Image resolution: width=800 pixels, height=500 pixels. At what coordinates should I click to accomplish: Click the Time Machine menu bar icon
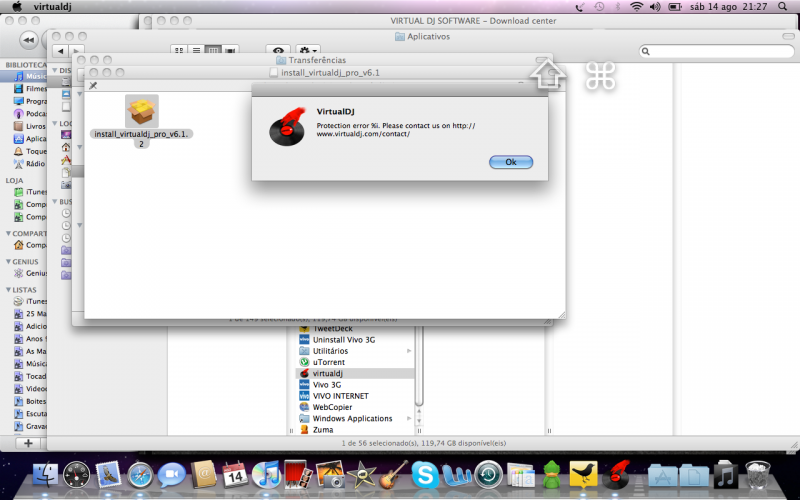tap(599, 7)
